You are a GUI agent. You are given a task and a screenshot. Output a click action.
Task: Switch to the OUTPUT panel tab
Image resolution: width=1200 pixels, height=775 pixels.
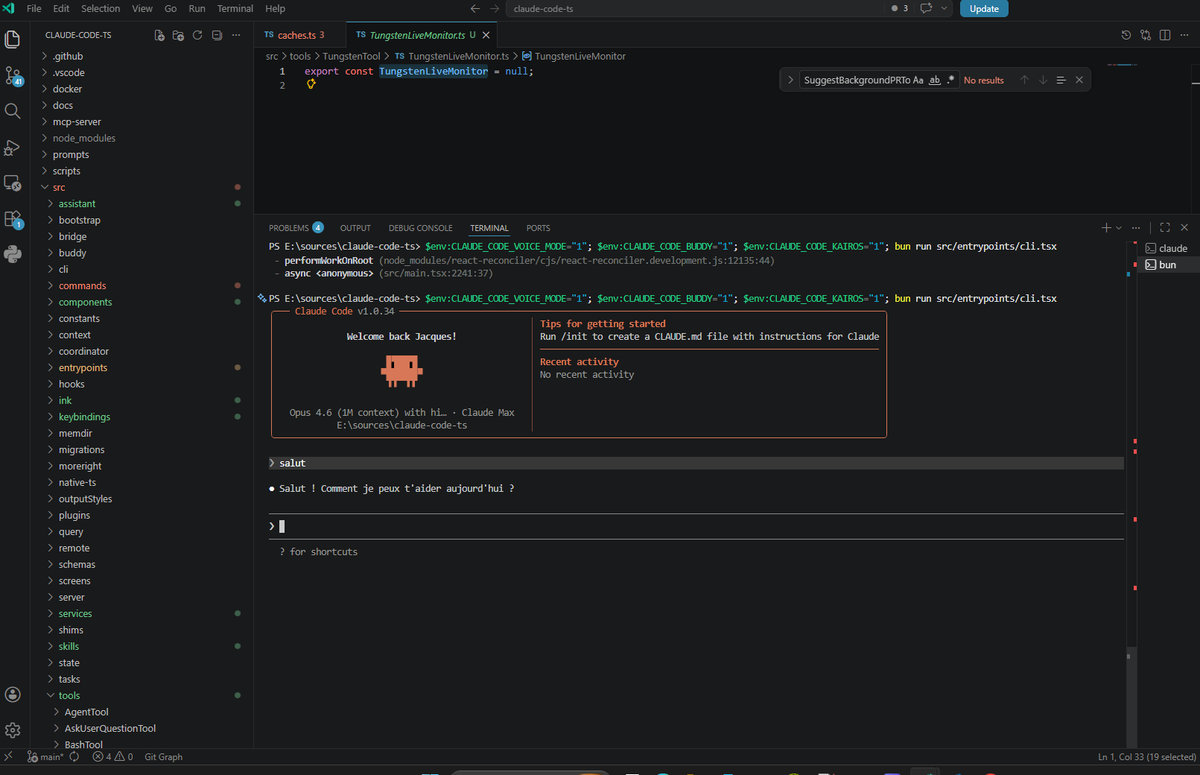(x=355, y=228)
